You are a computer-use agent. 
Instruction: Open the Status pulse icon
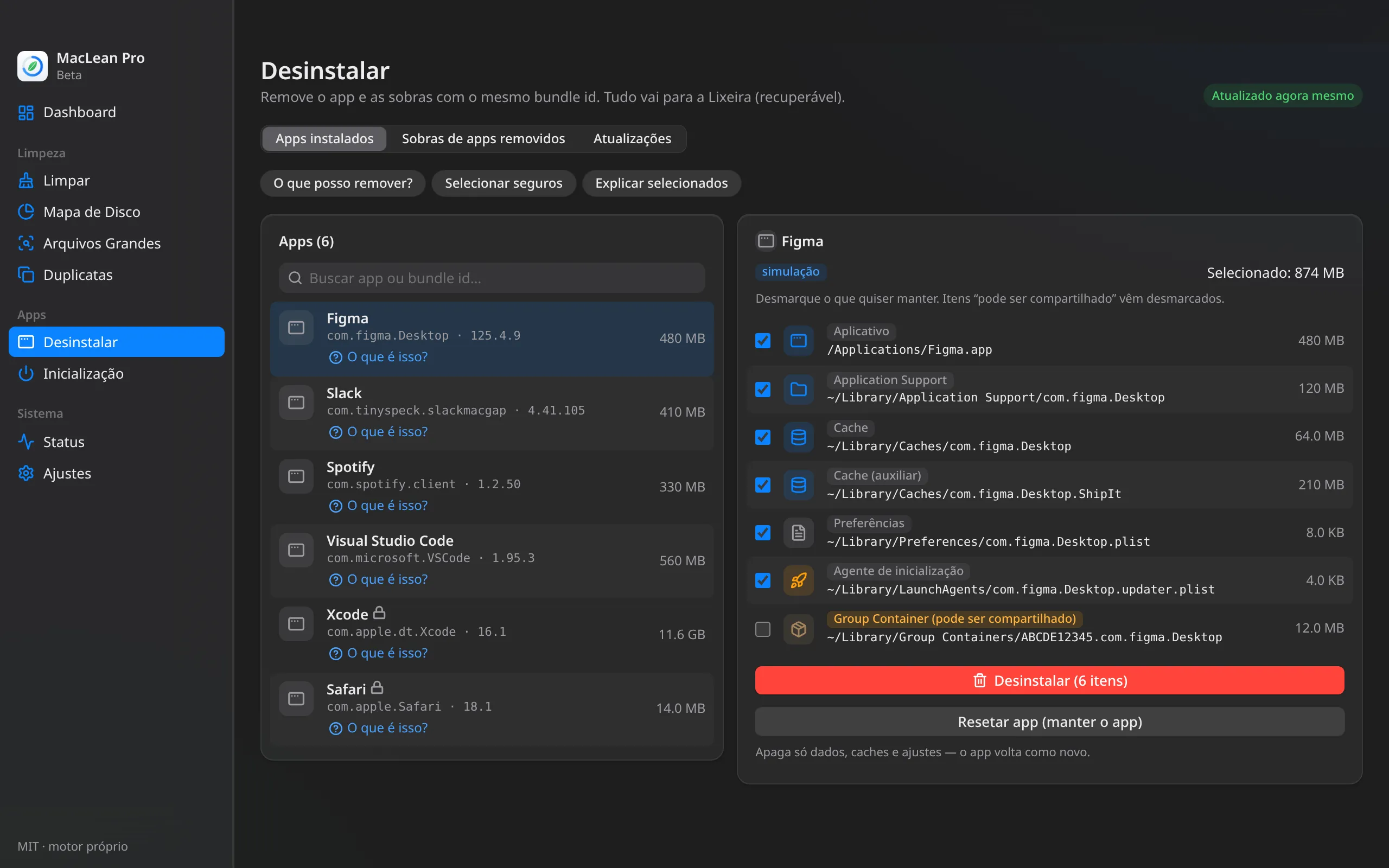click(x=26, y=442)
